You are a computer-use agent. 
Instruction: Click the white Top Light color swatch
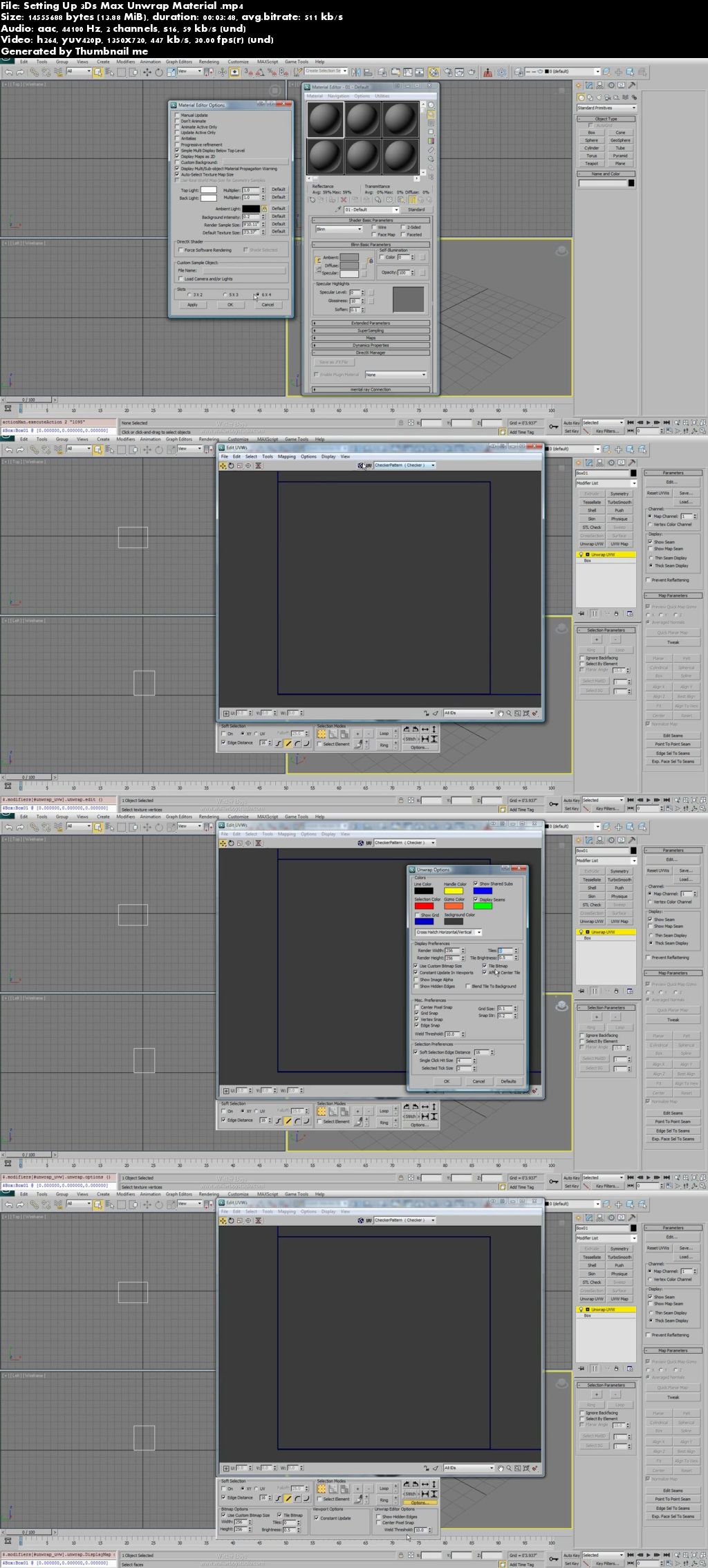(209, 190)
